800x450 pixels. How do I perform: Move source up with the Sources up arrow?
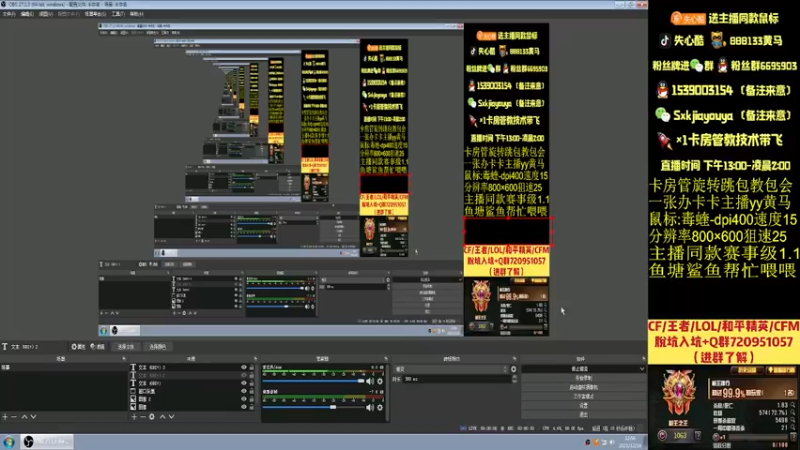[162, 417]
